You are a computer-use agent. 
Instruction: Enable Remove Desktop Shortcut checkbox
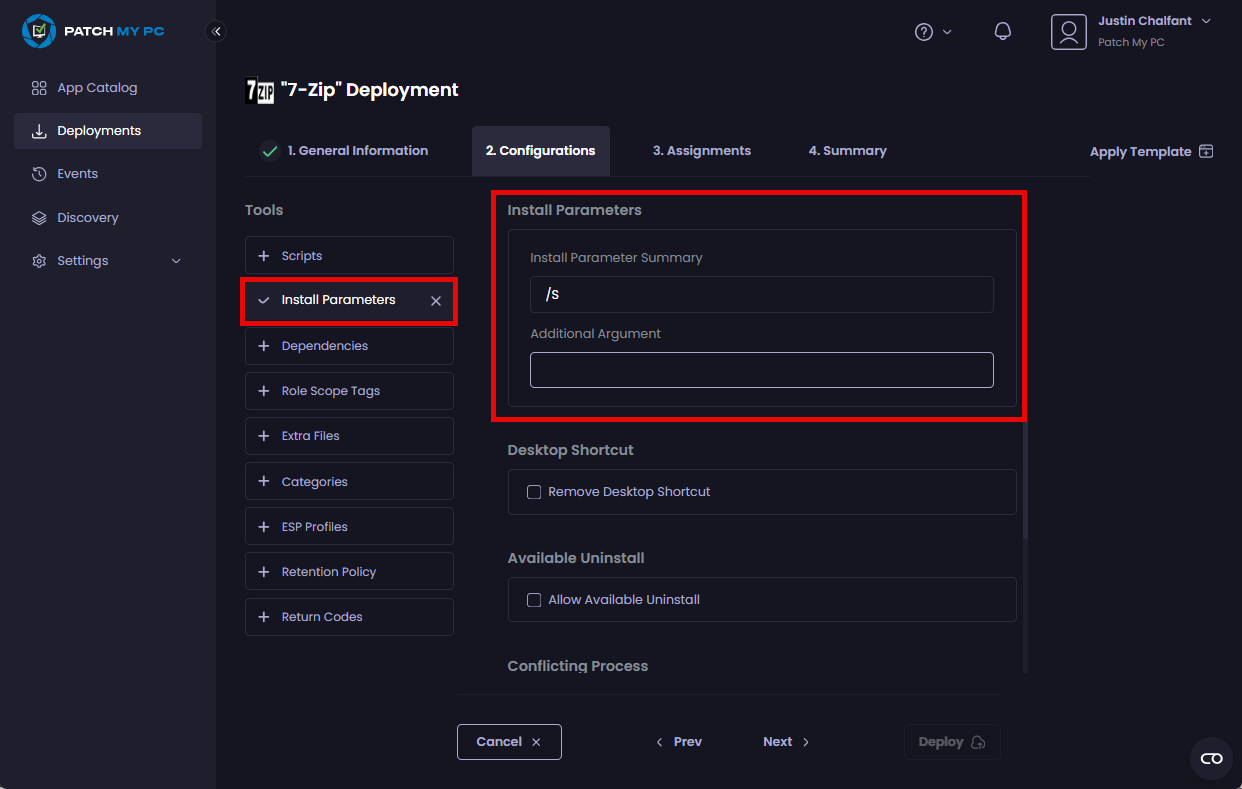(534, 492)
